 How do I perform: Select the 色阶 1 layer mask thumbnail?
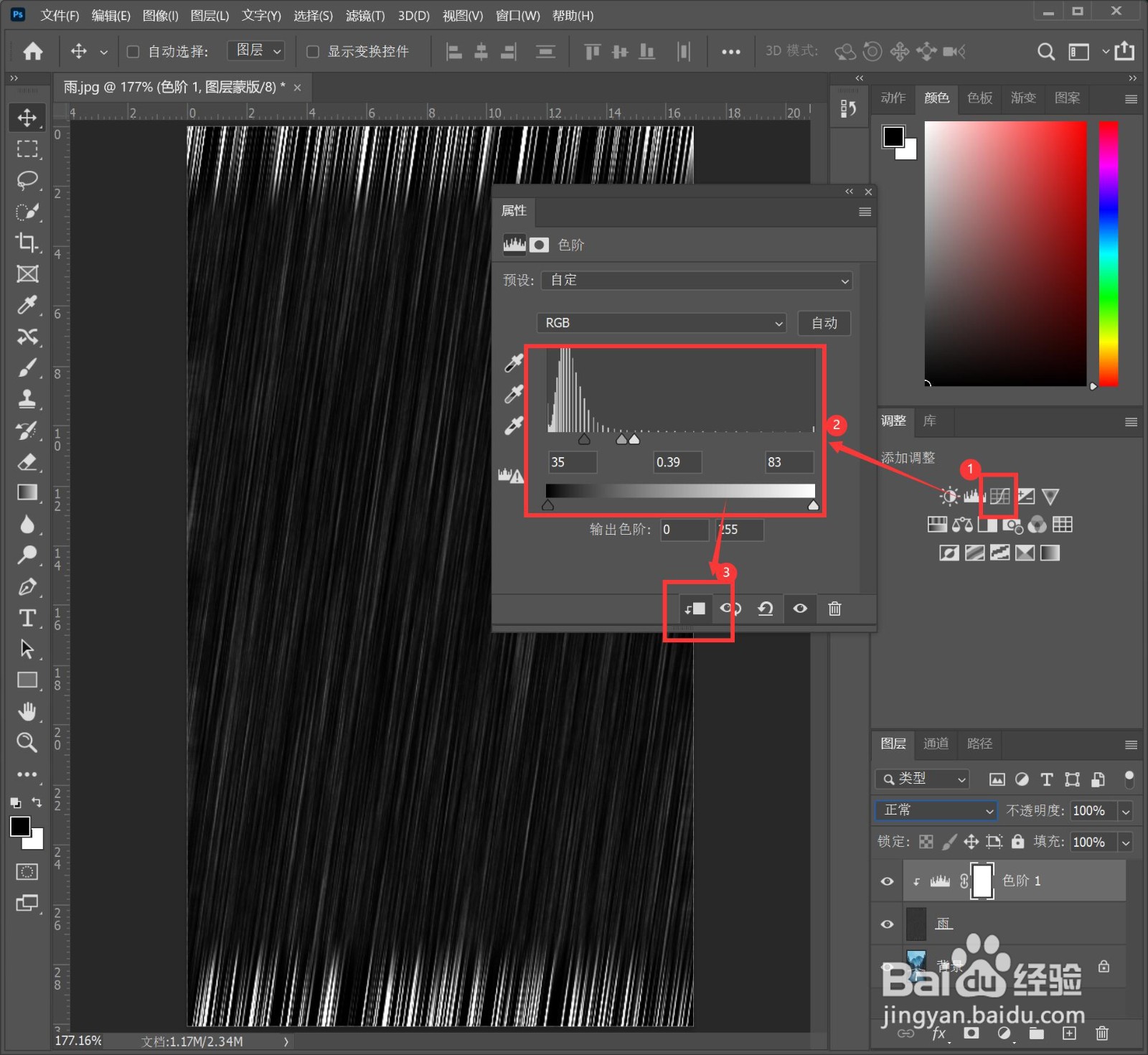pos(982,881)
